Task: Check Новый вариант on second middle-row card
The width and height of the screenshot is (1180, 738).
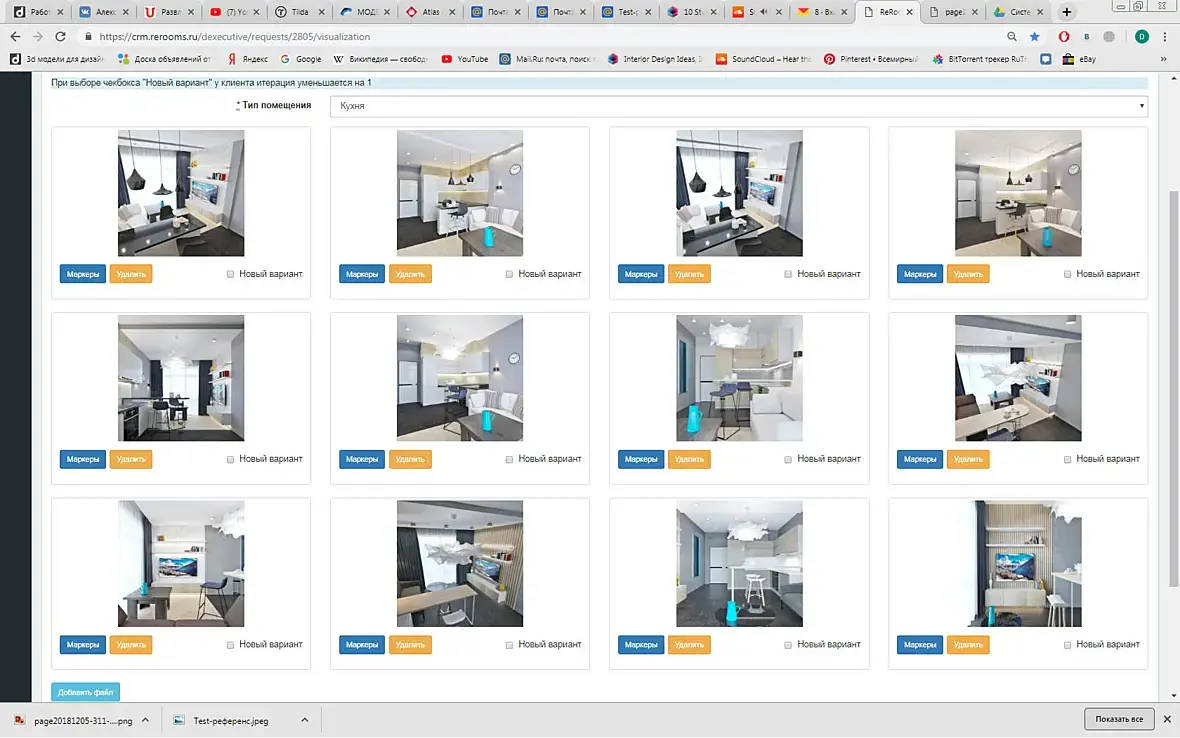Action: [509, 459]
